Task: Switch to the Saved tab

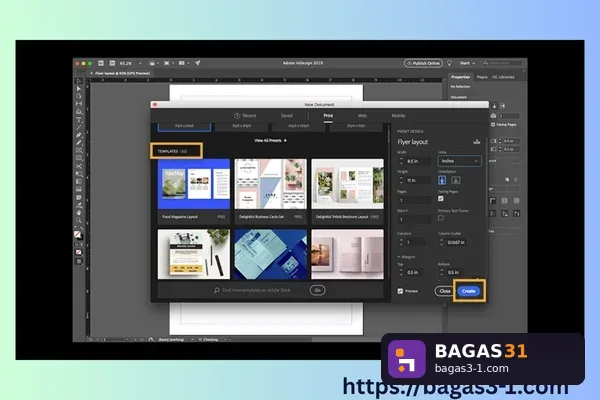Action: tap(287, 116)
